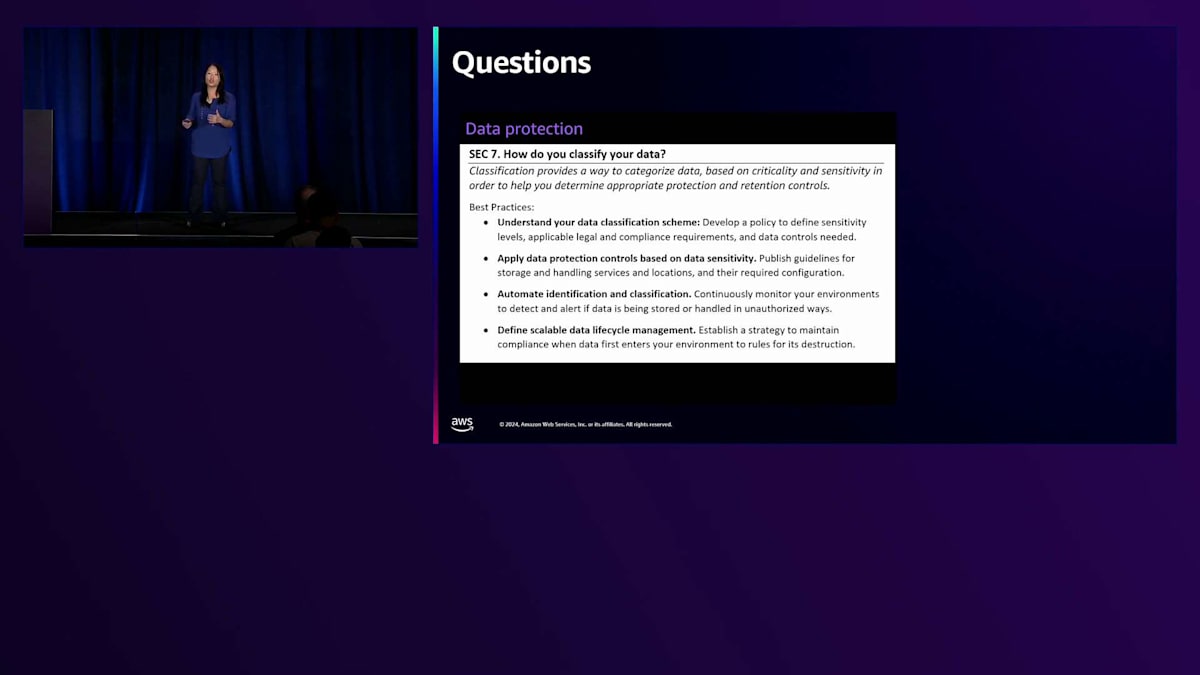Click "Define scalable data lifecycle management." bullet

(596, 330)
